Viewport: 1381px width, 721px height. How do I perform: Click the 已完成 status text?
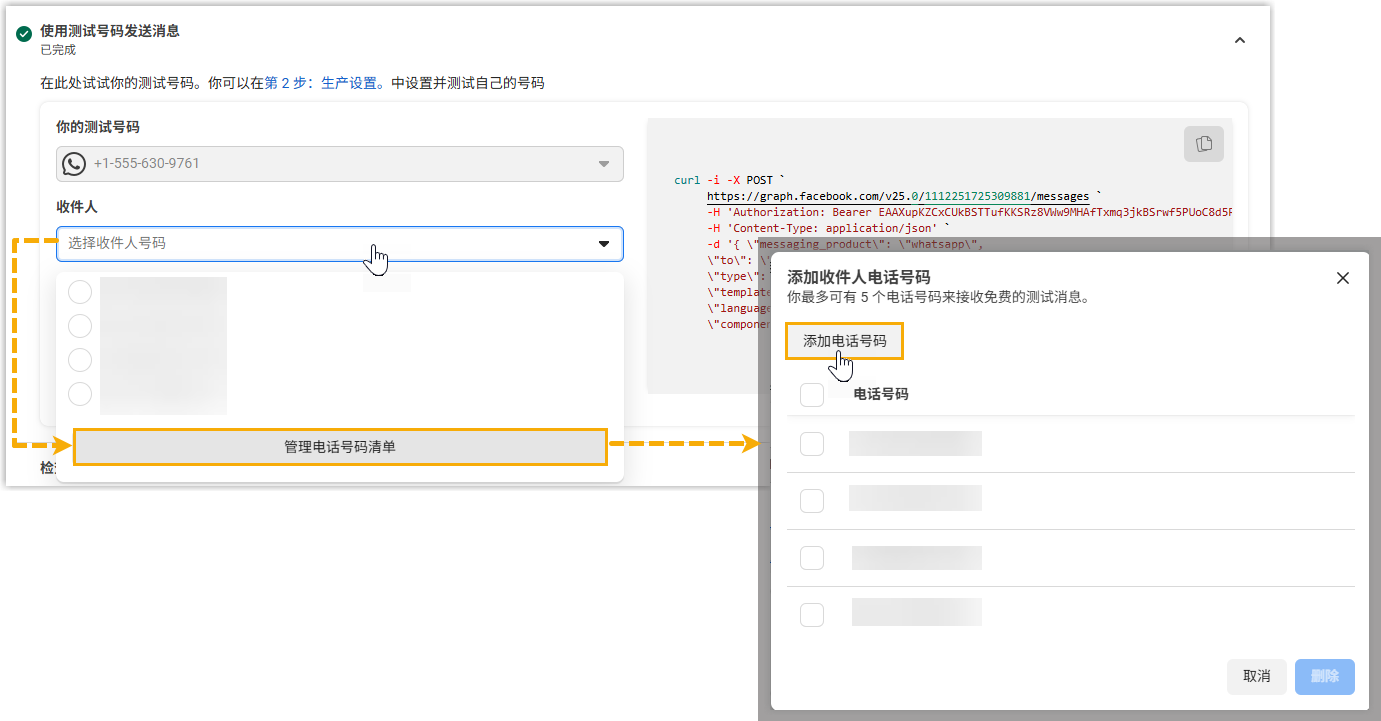coord(58,50)
